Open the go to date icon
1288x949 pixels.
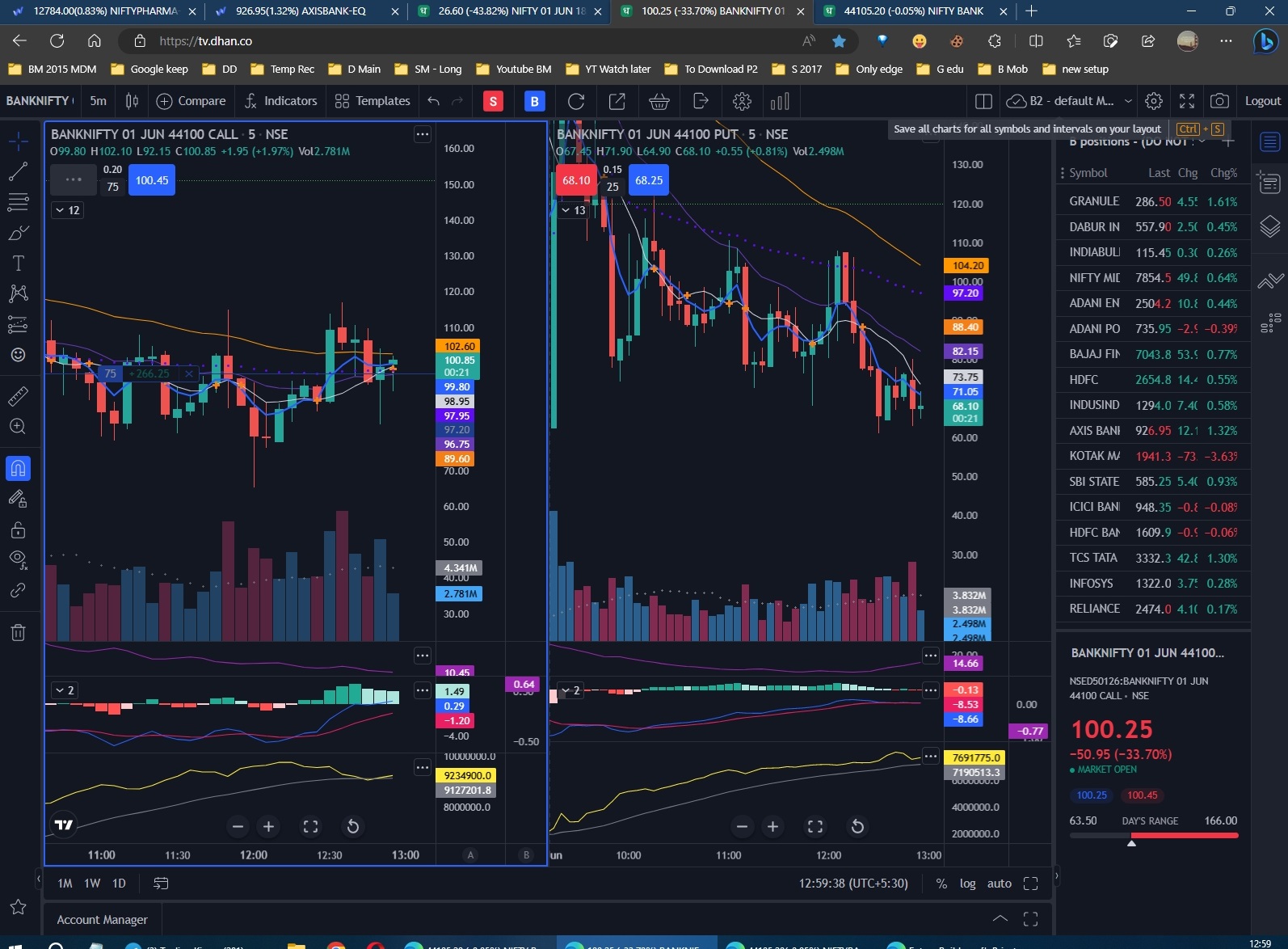(x=161, y=884)
